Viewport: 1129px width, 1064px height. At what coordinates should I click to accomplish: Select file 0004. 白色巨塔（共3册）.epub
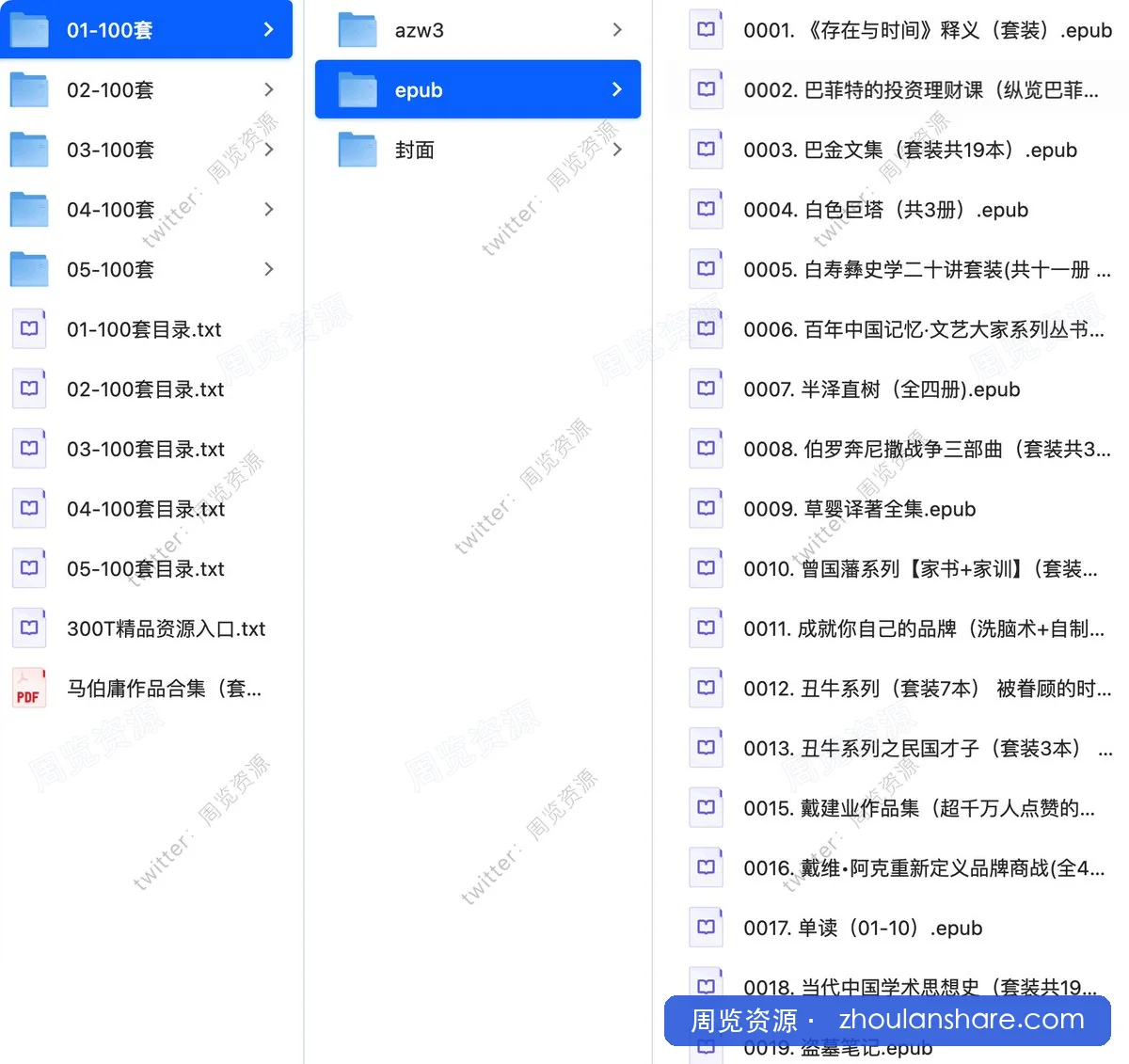(885, 210)
